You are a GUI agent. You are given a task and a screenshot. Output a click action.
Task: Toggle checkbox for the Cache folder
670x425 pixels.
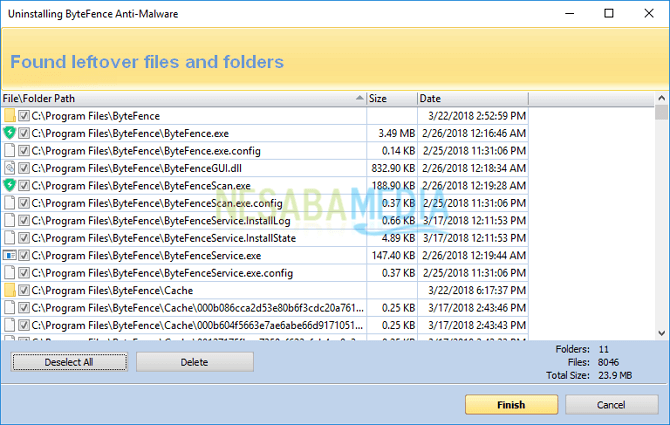tap(24, 290)
